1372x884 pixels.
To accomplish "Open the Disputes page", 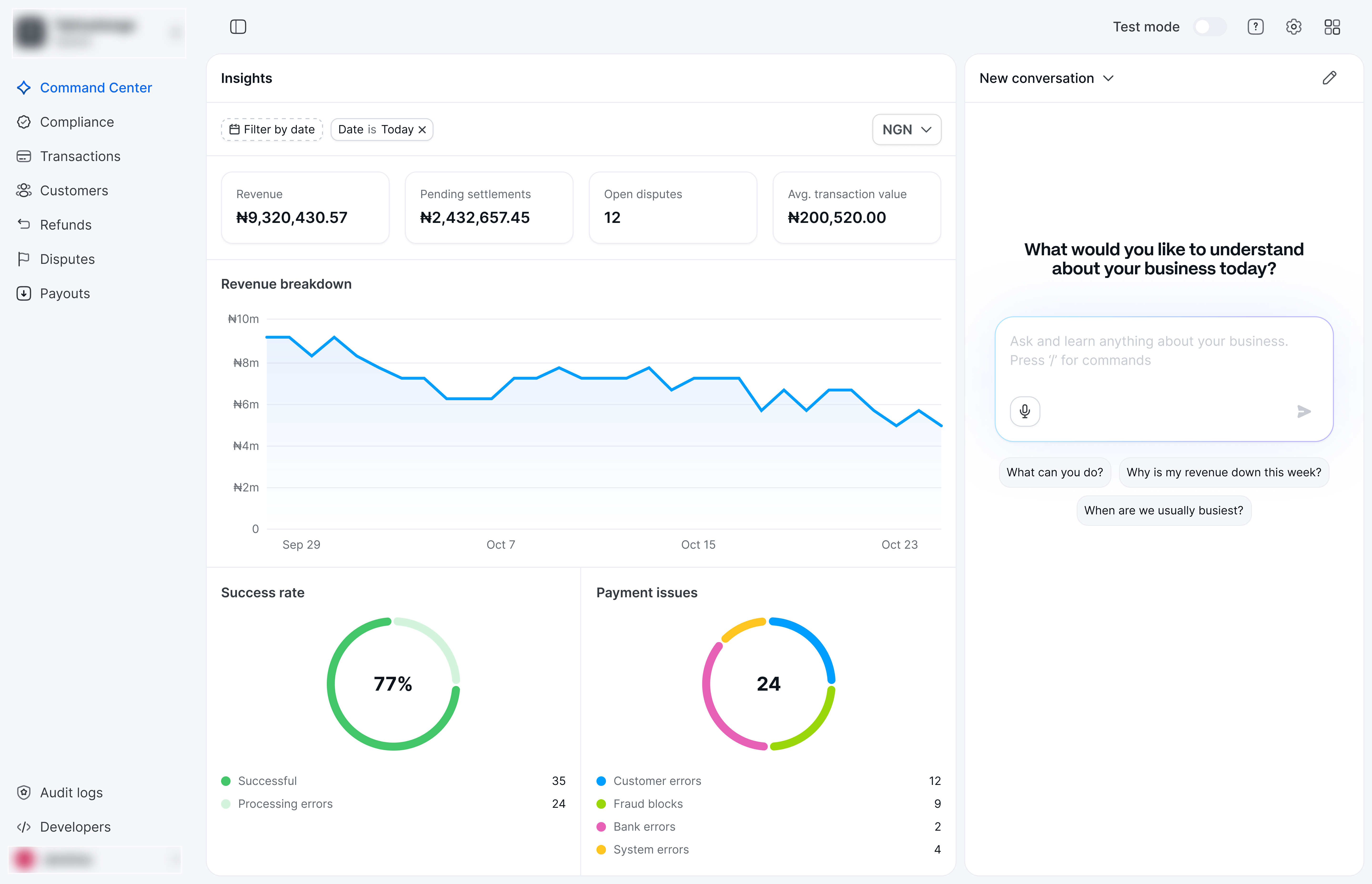I will (67, 259).
